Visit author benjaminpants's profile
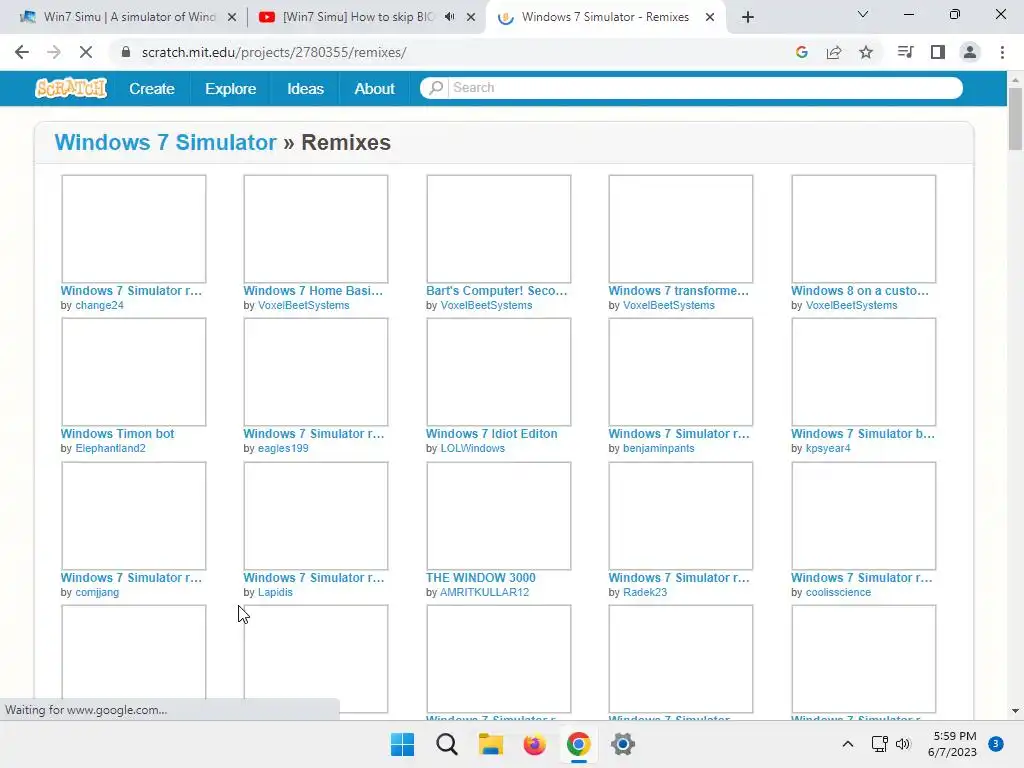This screenshot has height=768, width=1024. pos(658,448)
